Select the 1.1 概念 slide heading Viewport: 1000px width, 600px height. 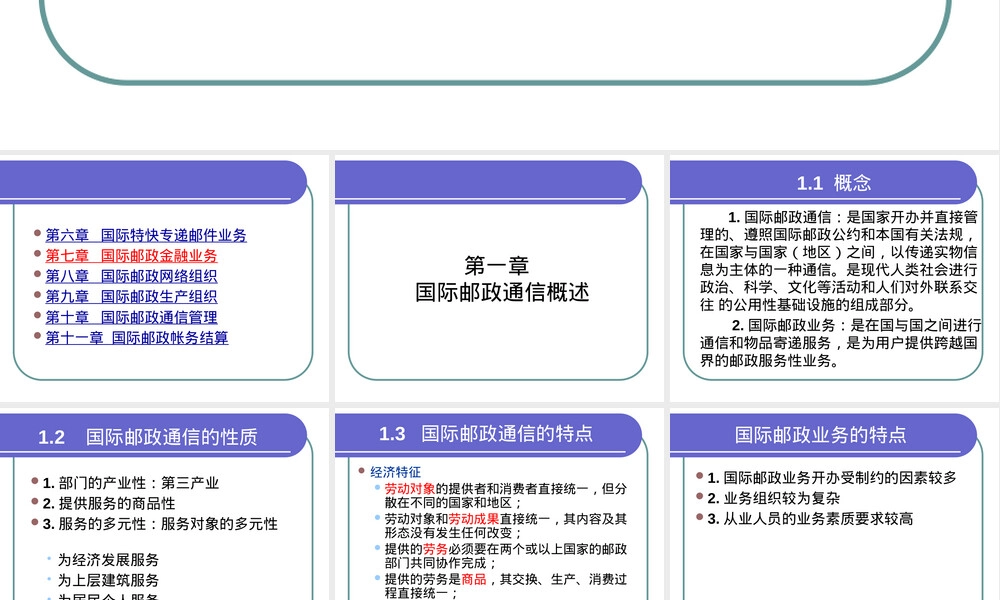click(834, 183)
